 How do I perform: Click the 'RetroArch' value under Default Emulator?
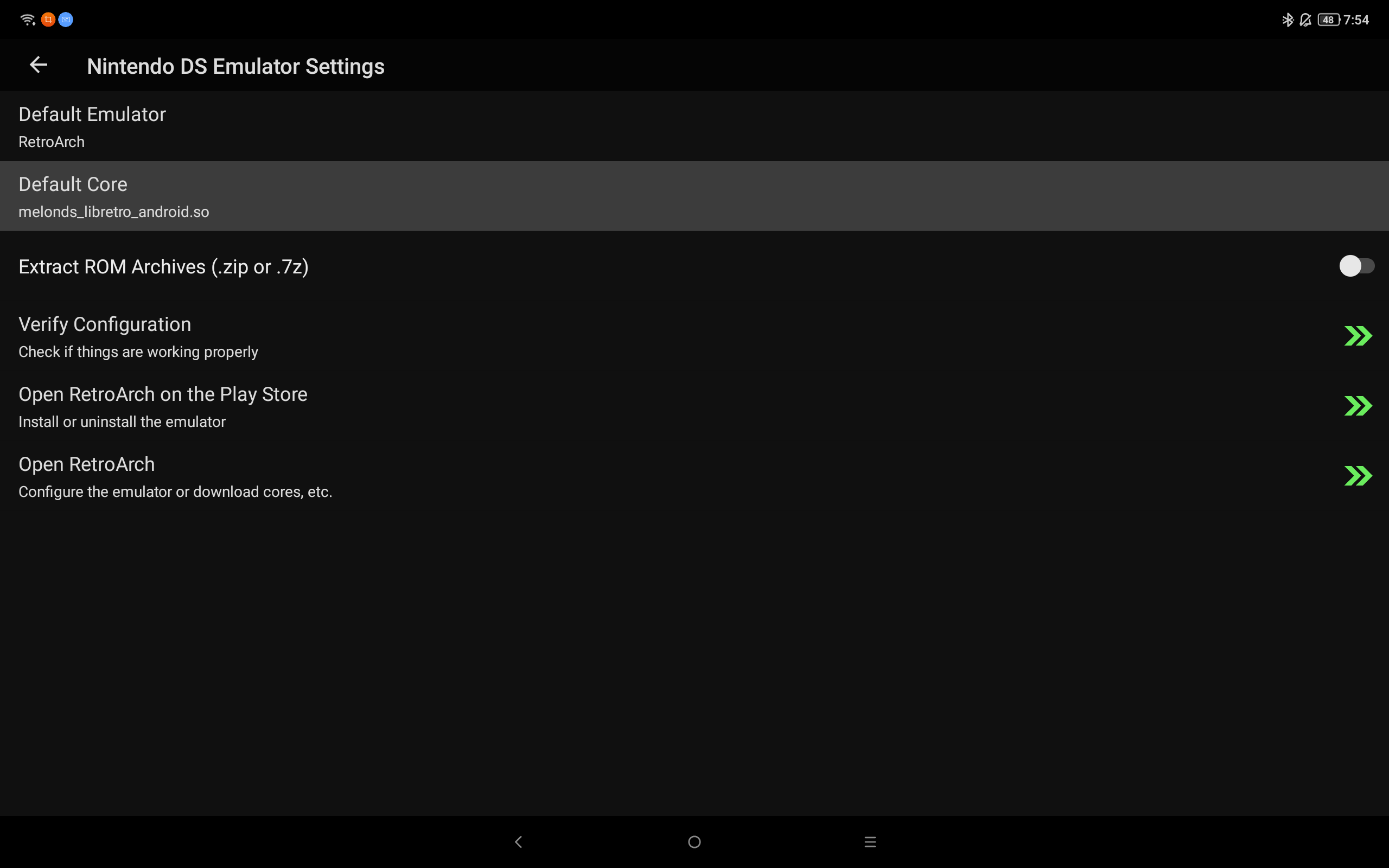(x=52, y=142)
